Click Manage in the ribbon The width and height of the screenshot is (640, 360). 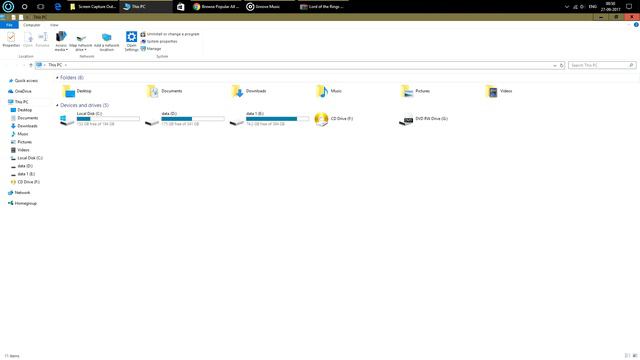(151, 49)
